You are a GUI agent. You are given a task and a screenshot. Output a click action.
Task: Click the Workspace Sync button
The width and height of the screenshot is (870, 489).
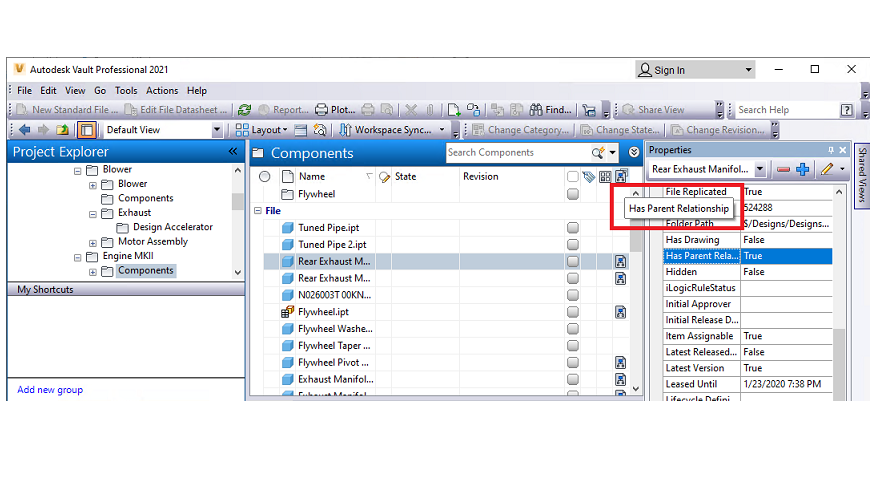click(385, 130)
